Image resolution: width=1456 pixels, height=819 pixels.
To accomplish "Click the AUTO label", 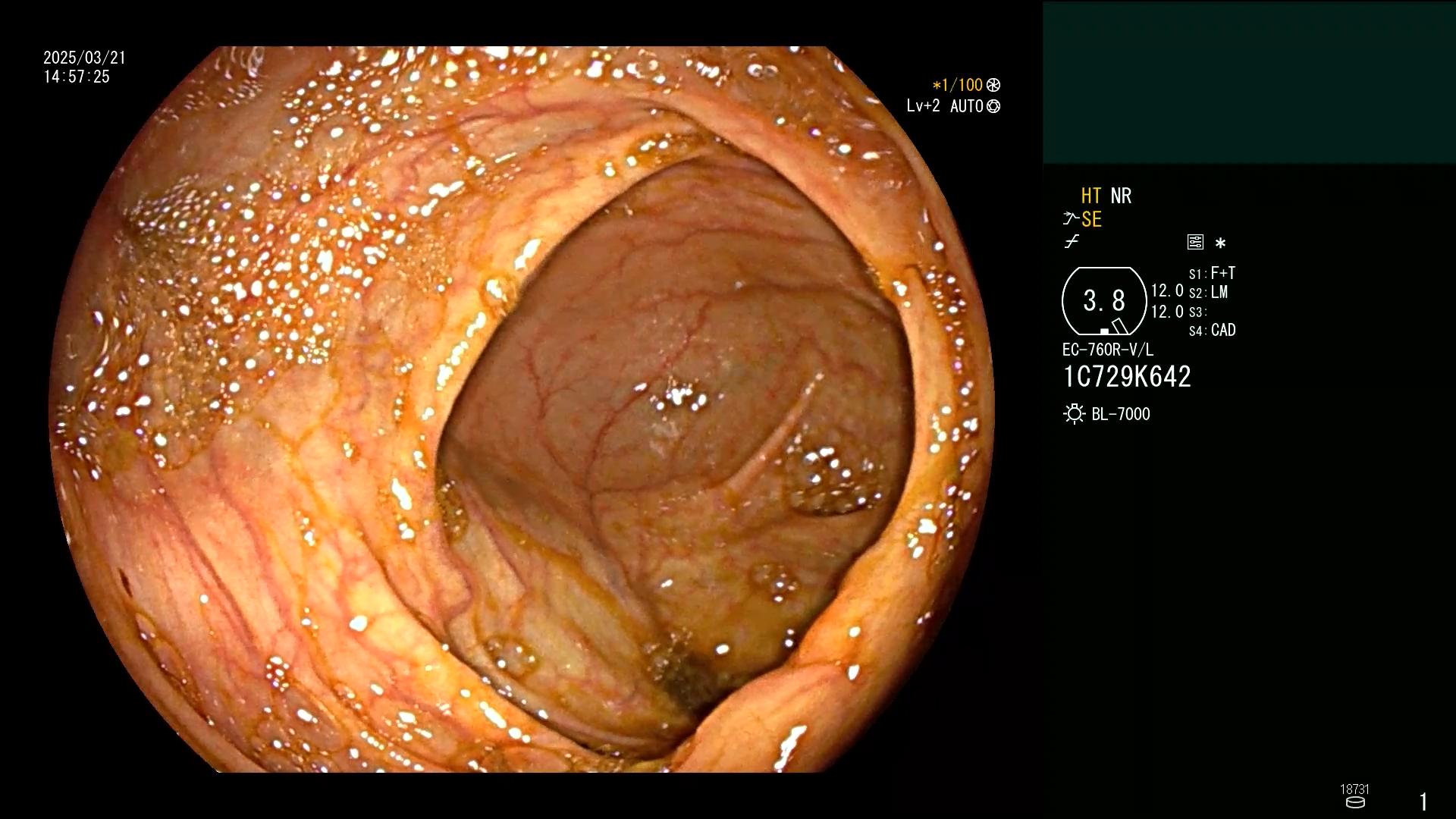I will pos(967,106).
